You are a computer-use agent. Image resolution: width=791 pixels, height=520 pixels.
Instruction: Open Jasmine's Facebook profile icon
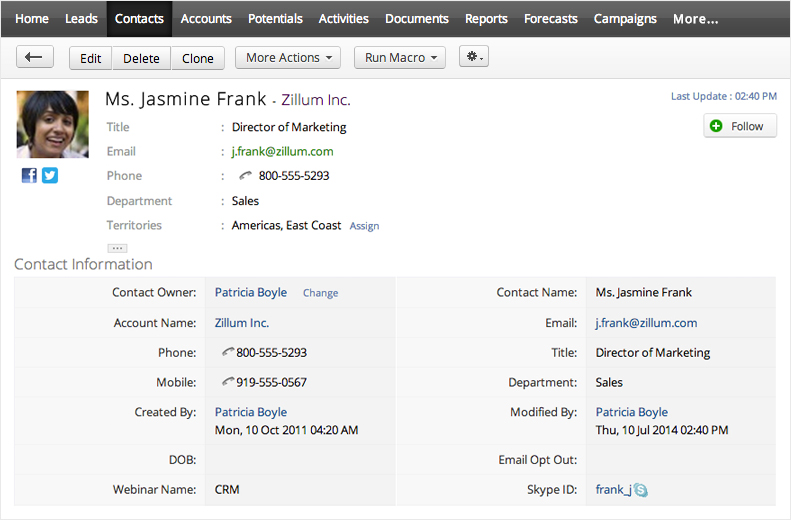click(29, 175)
